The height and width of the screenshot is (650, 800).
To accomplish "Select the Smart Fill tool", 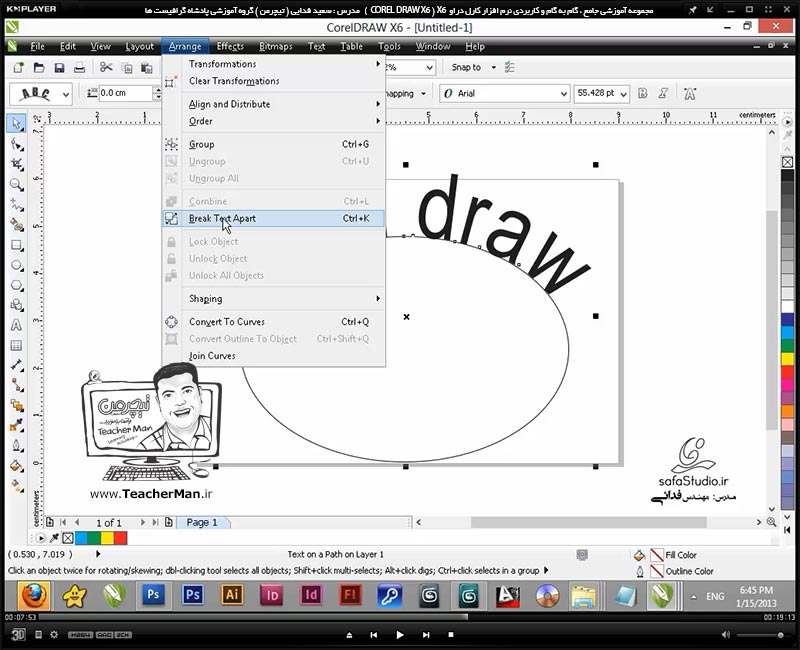I will click(16, 224).
